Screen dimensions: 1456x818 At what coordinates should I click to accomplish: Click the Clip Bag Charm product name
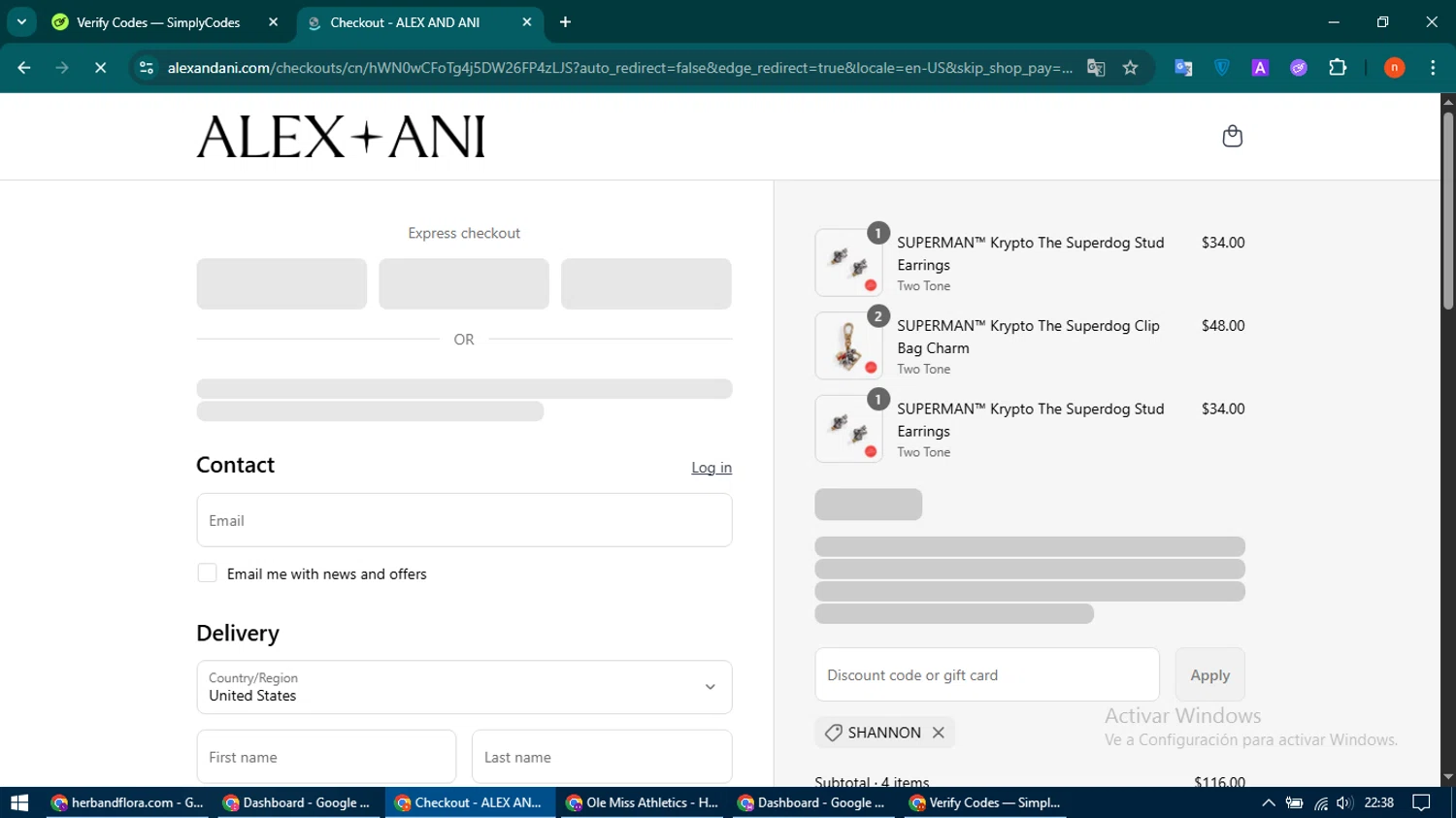pyautogui.click(x=1028, y=337)
